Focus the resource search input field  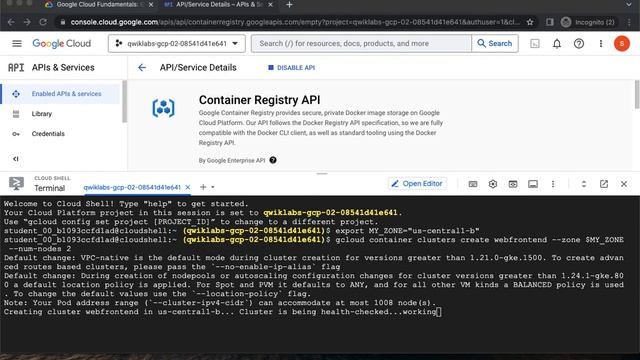361,43
